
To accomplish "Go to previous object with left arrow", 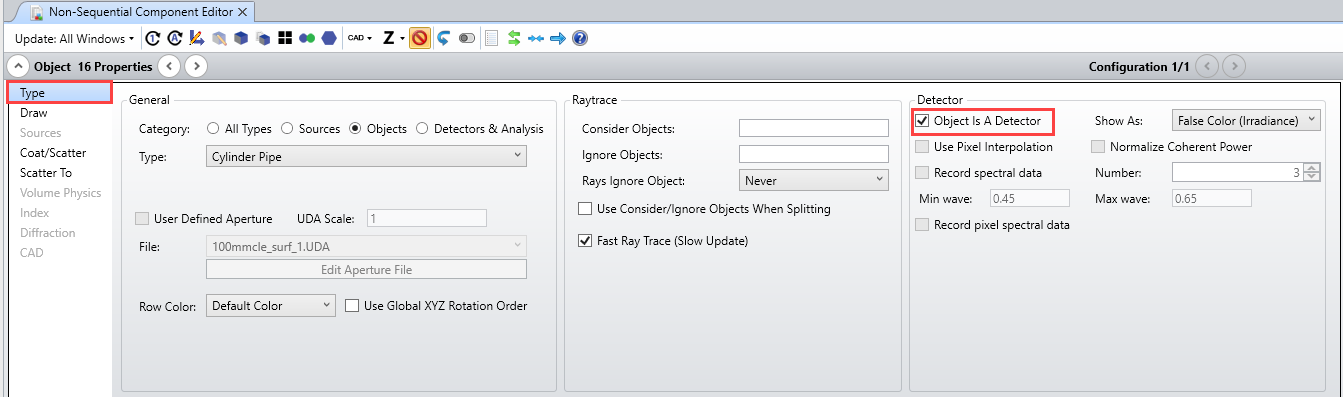I will tap(170, 66).
